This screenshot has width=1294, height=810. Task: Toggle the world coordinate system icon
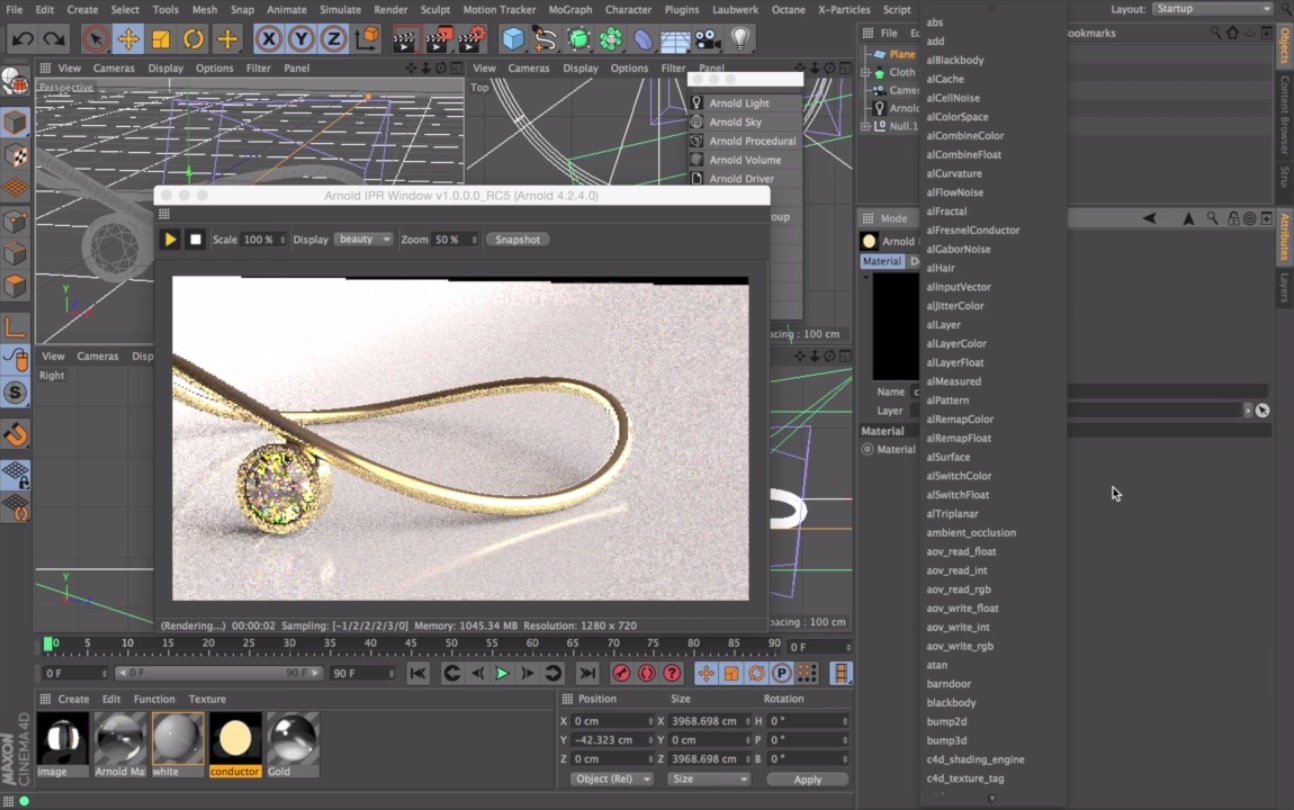coord(367,40)
